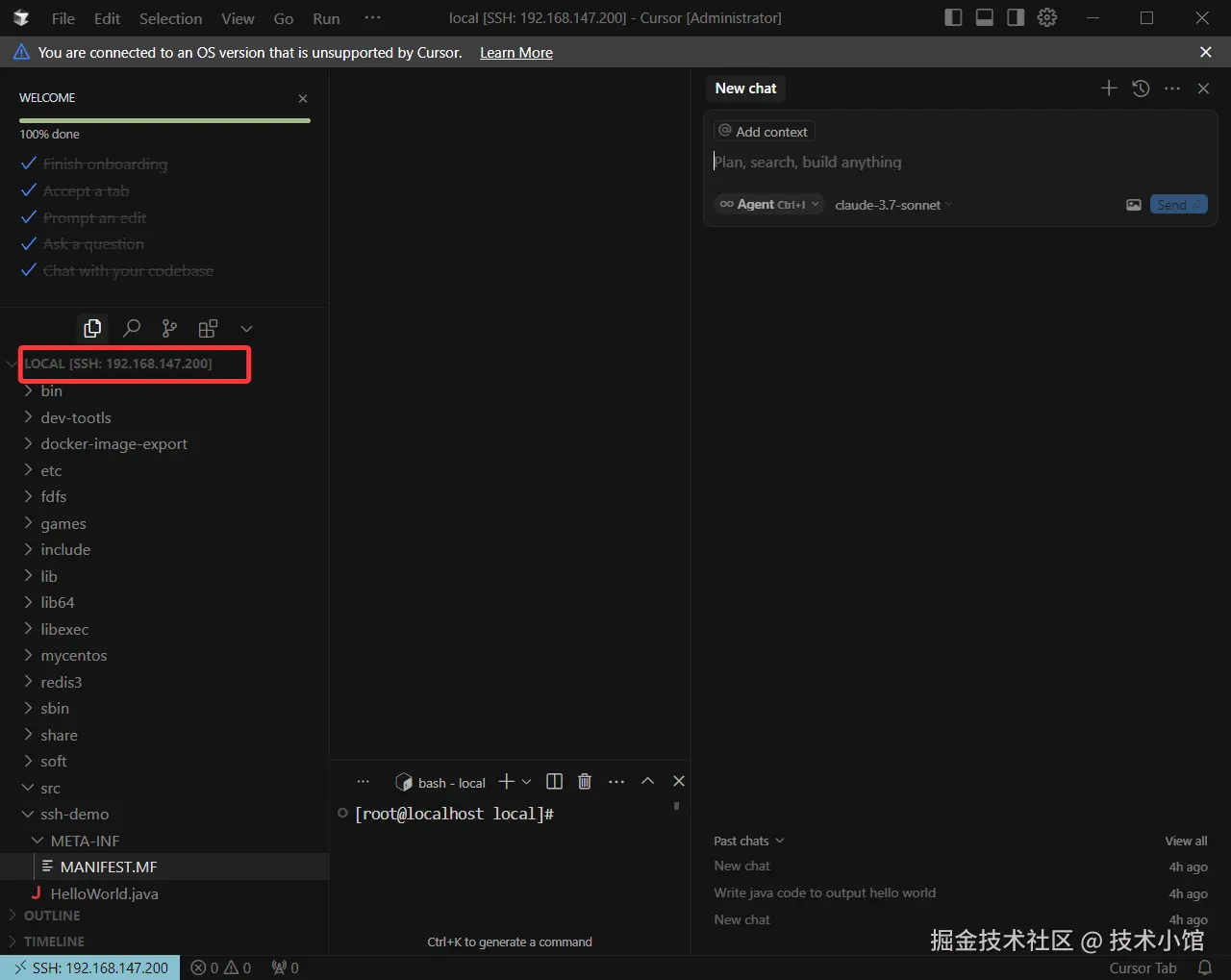1231x980 pixels.
Task: Show chat history clock icon
Action: [1141, 88]
